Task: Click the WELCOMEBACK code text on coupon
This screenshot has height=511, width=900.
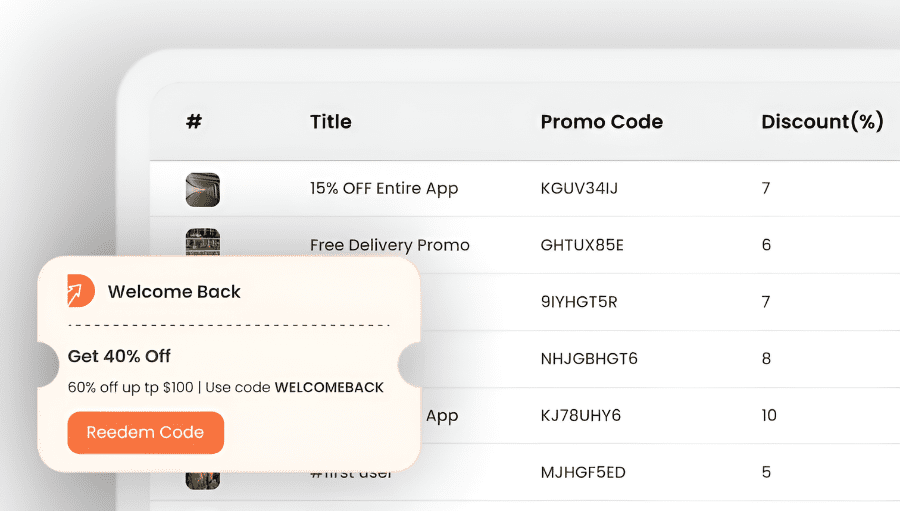Action: point(329,387)
